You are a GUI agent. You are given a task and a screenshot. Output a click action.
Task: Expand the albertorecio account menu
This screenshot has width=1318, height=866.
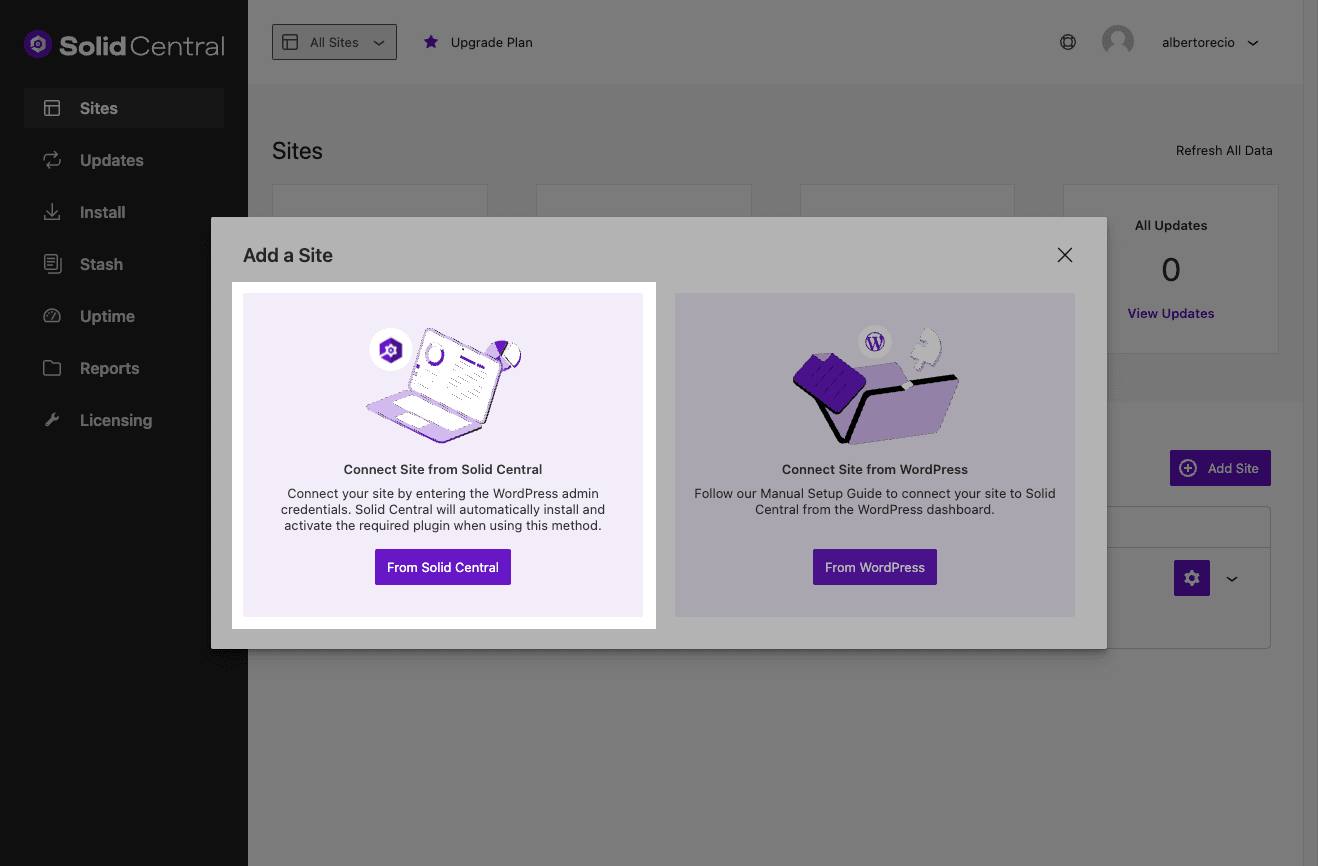pyautogui.click(x=1210, y=43)
